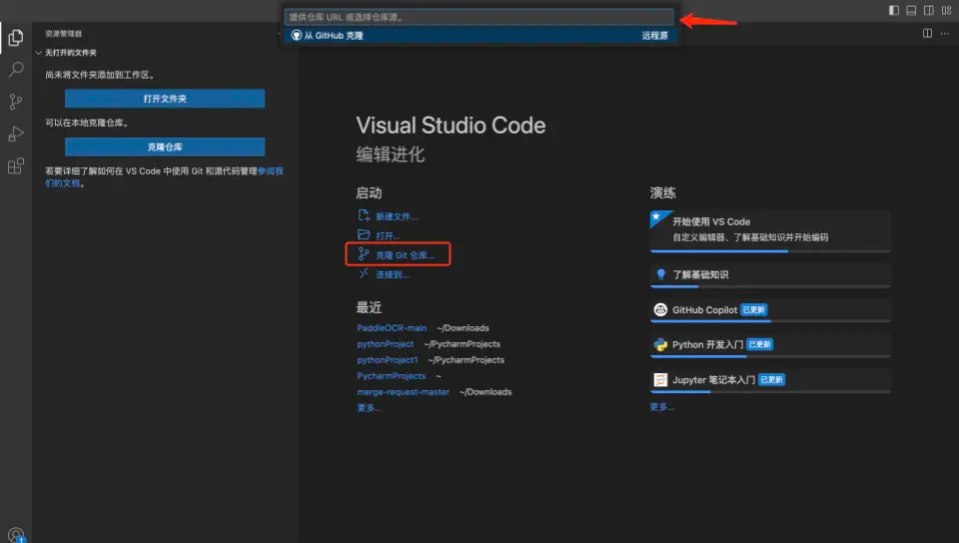Open 了解基础知识 walkthrough

(x=770, y=275)
